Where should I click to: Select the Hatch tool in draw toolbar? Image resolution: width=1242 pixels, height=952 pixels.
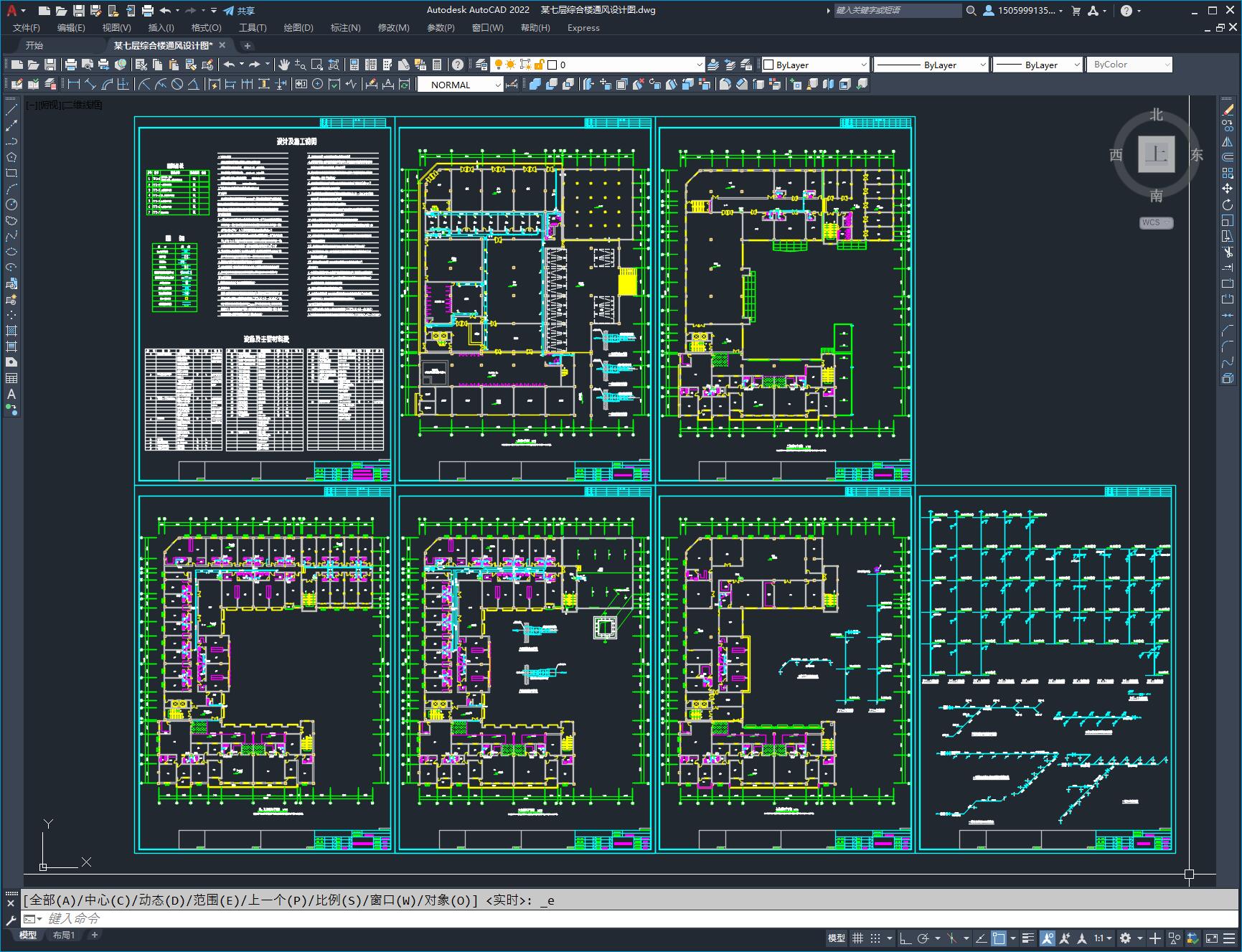pyautogui.click(x=11, y=331)
